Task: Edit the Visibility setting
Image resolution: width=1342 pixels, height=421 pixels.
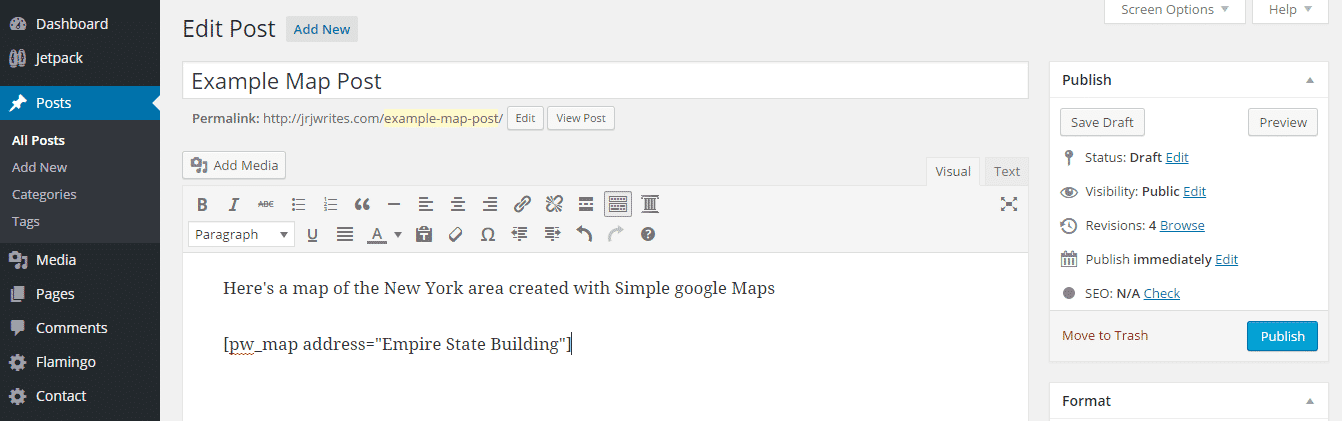Action: tap(1195, 192)
